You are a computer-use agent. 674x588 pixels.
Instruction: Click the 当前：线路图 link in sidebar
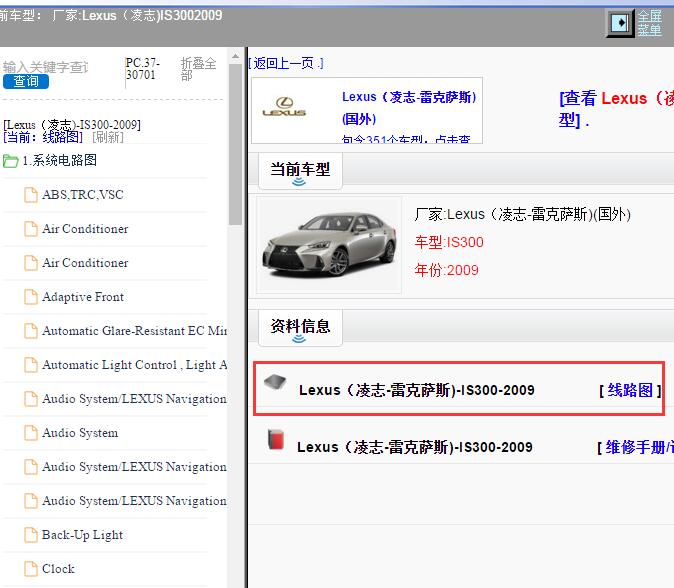click(43, 137)
